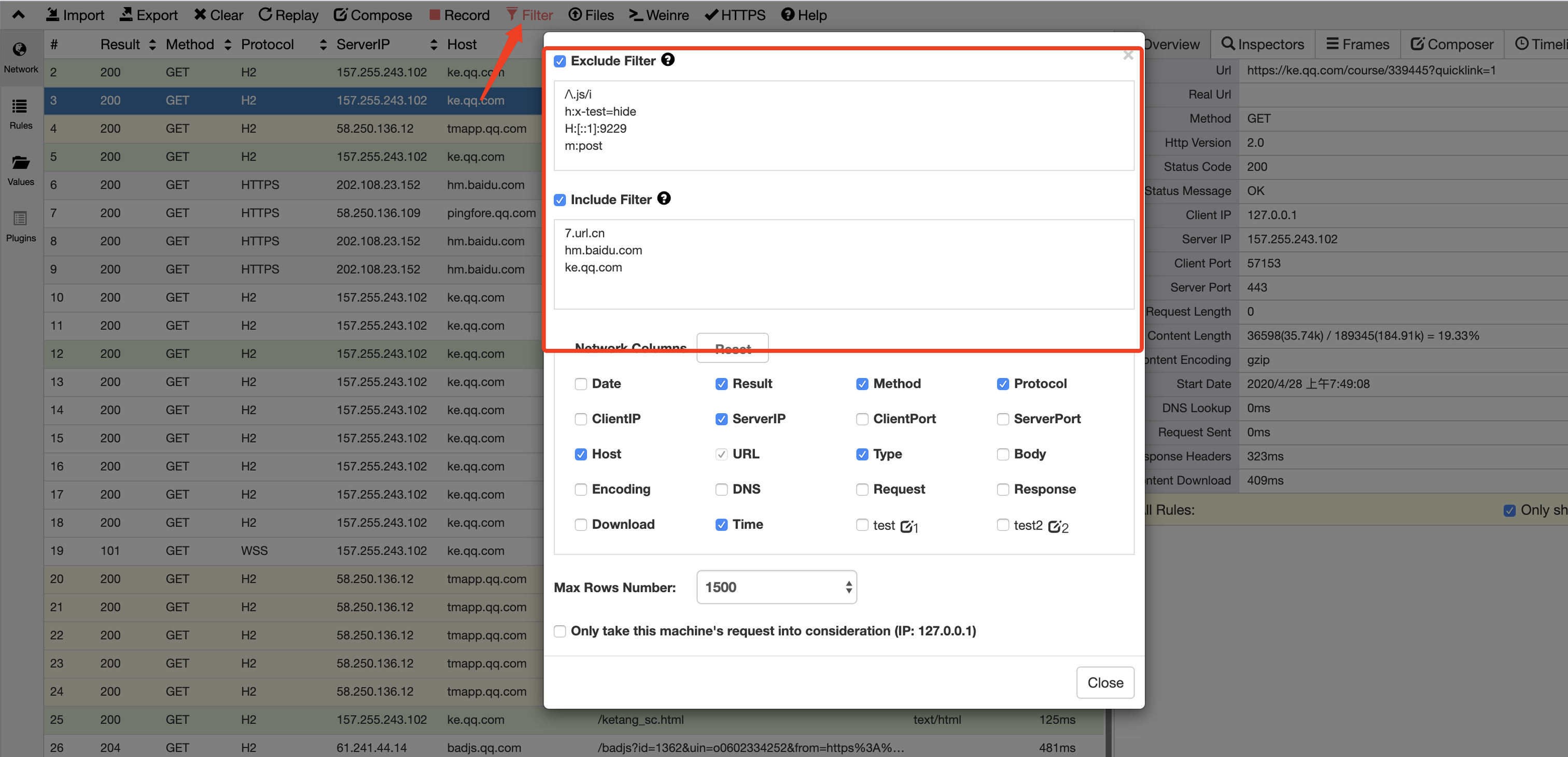Open the Values folder icon

(20, 162)
